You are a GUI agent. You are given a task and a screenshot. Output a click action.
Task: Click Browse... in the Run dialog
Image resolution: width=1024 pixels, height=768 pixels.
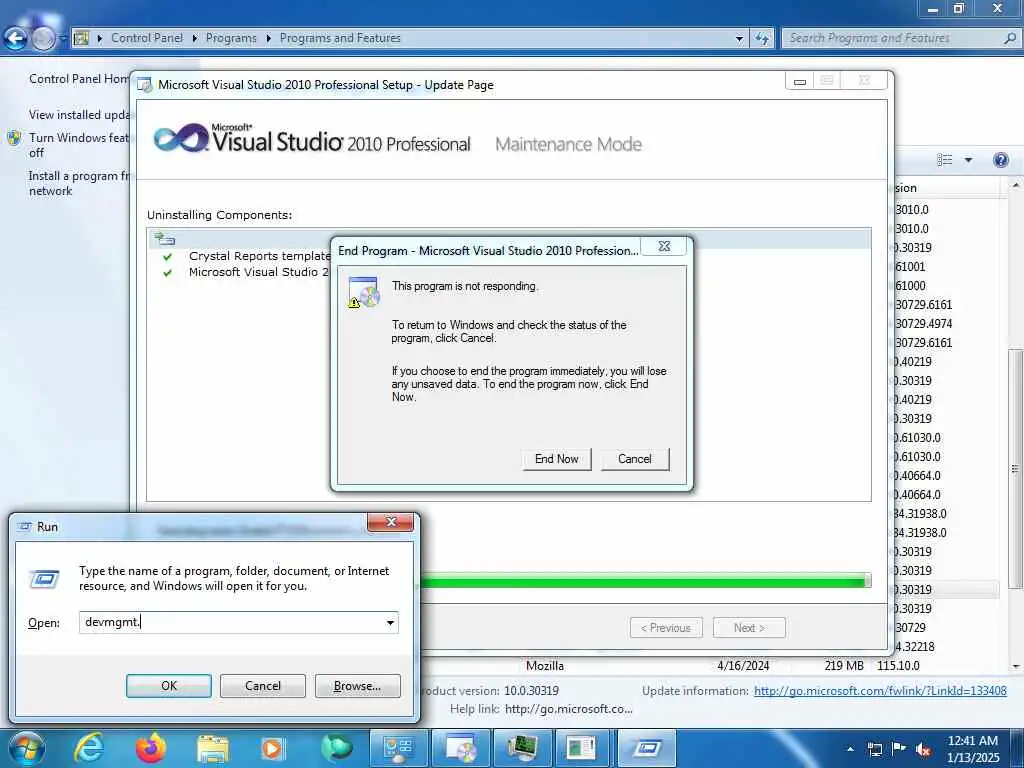click(x=357, y=686)
